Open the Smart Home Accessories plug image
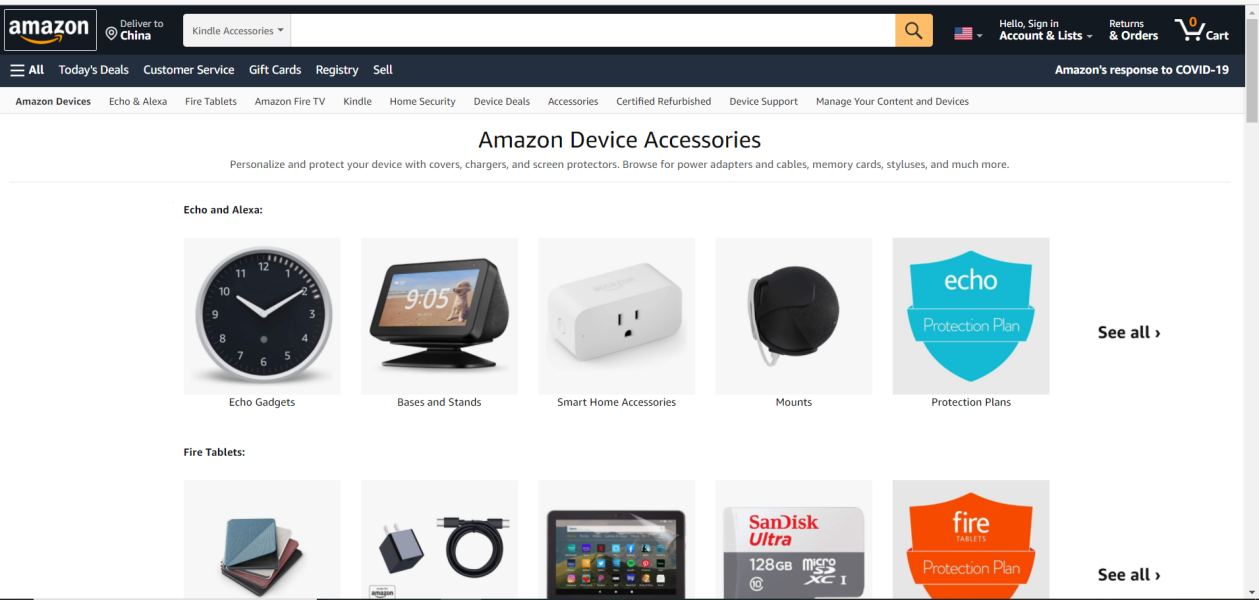The image size is (1259, 600). [x=616, y=316]
